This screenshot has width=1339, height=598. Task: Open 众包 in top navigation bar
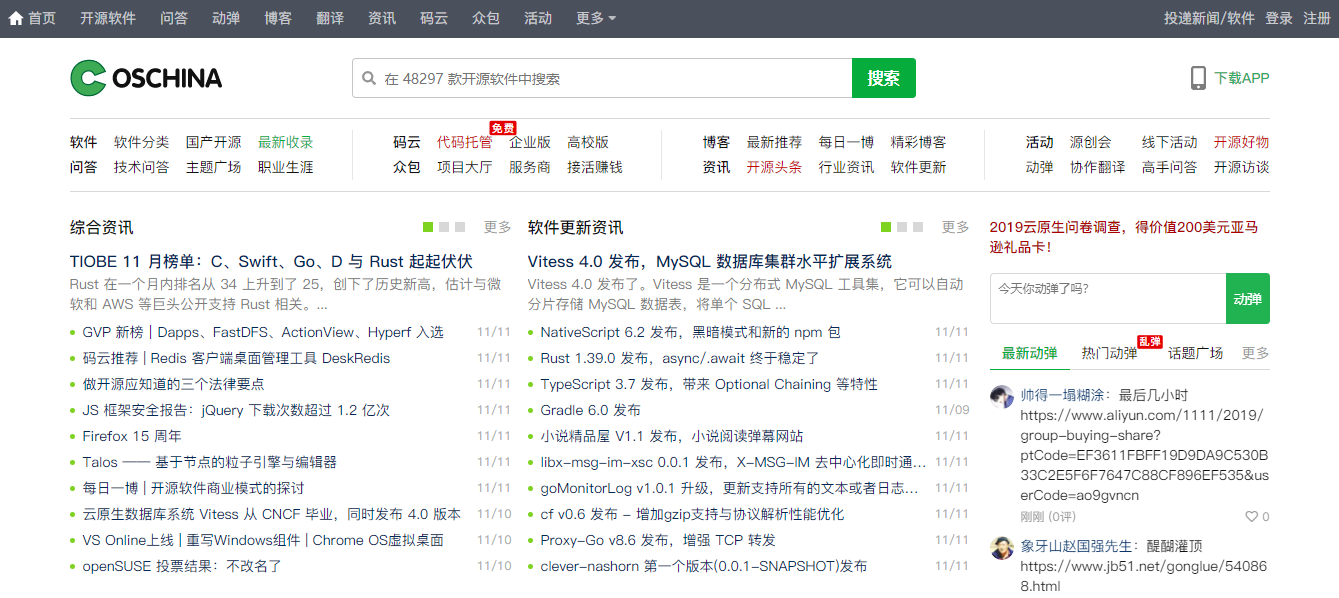[x=486, y=18]
